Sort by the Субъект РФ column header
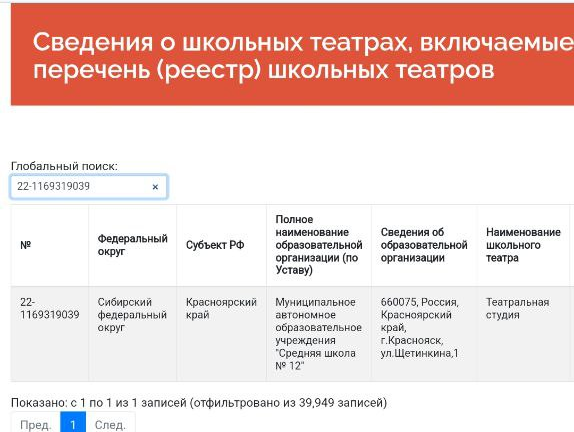The height and width of the screenshot is (432, 574). point(221,245)
